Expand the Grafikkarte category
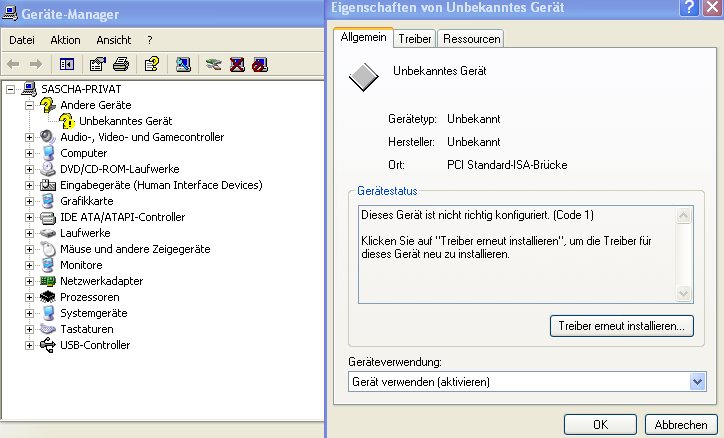The image size is (724, 438). (x=29, y=201)
